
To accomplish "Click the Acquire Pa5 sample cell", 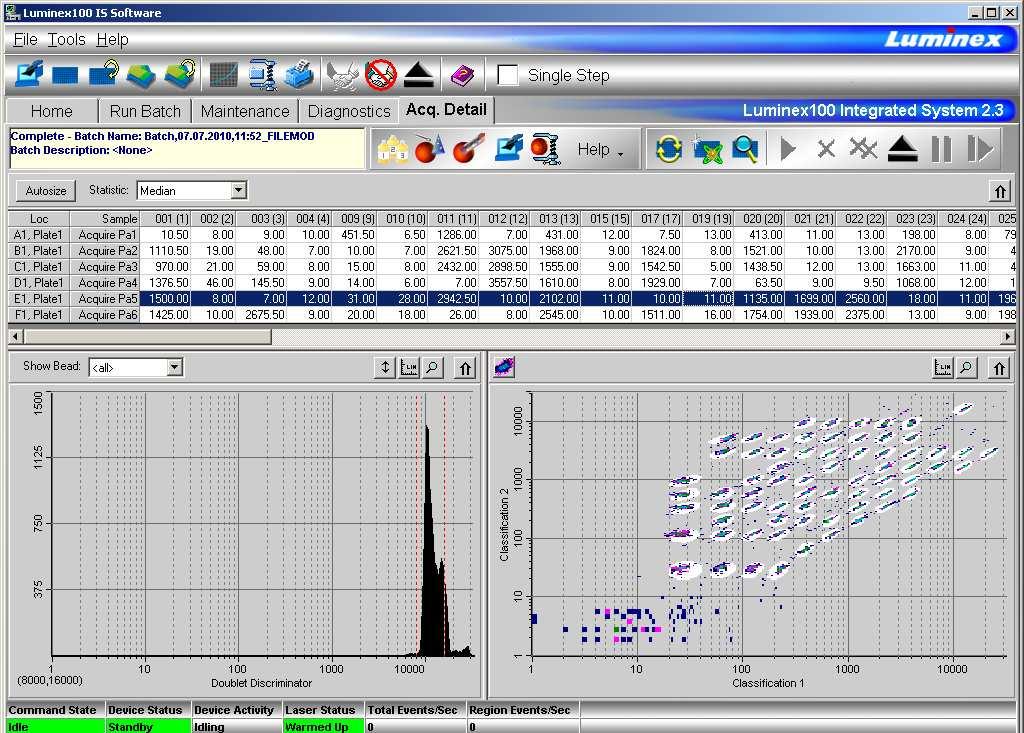I will 104,299.
